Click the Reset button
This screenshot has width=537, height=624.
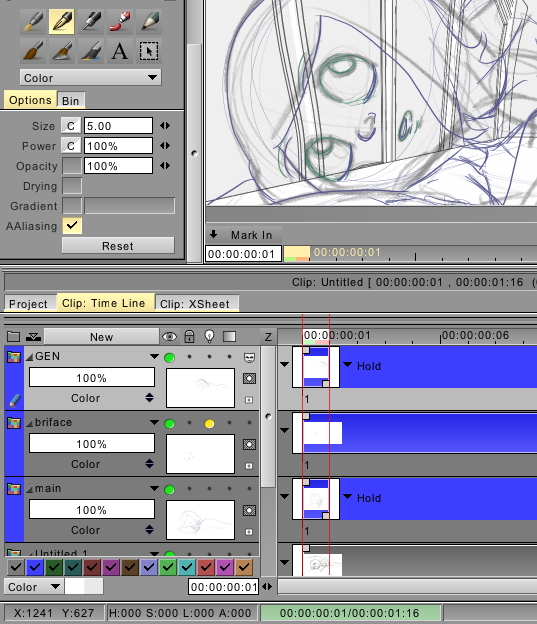[x=118, y=246]
